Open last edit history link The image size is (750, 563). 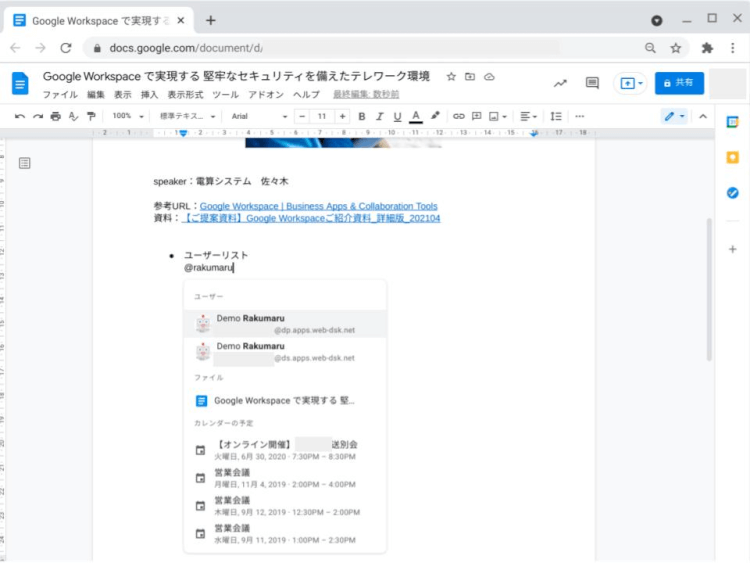pyautogui.click(x=366, y=95)
